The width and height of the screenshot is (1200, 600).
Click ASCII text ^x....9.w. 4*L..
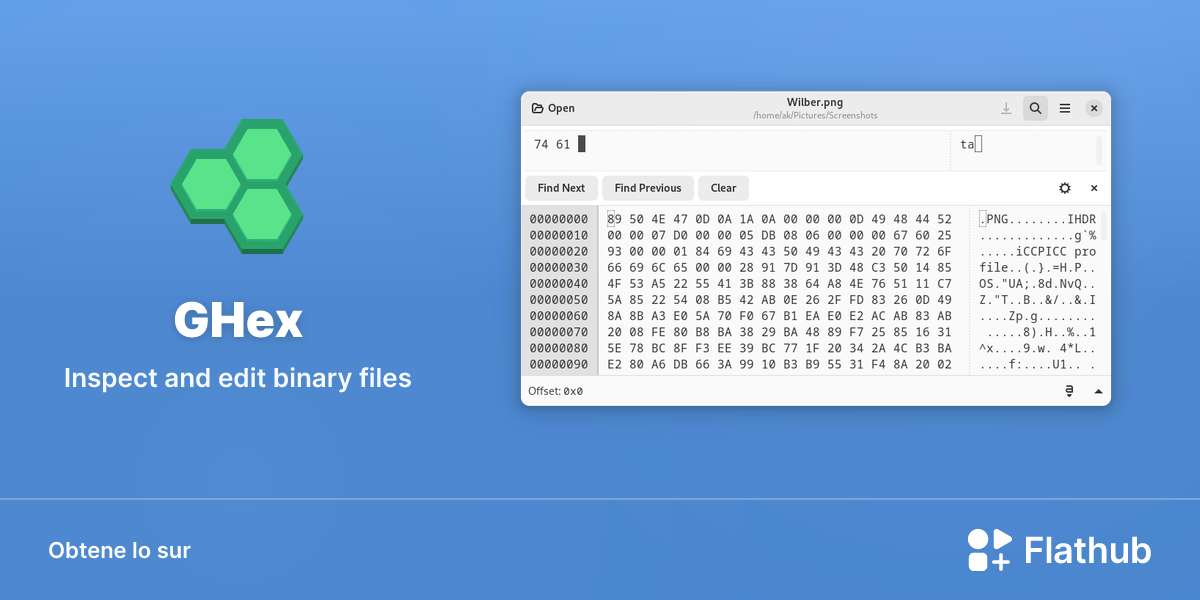pos(1038,348)
